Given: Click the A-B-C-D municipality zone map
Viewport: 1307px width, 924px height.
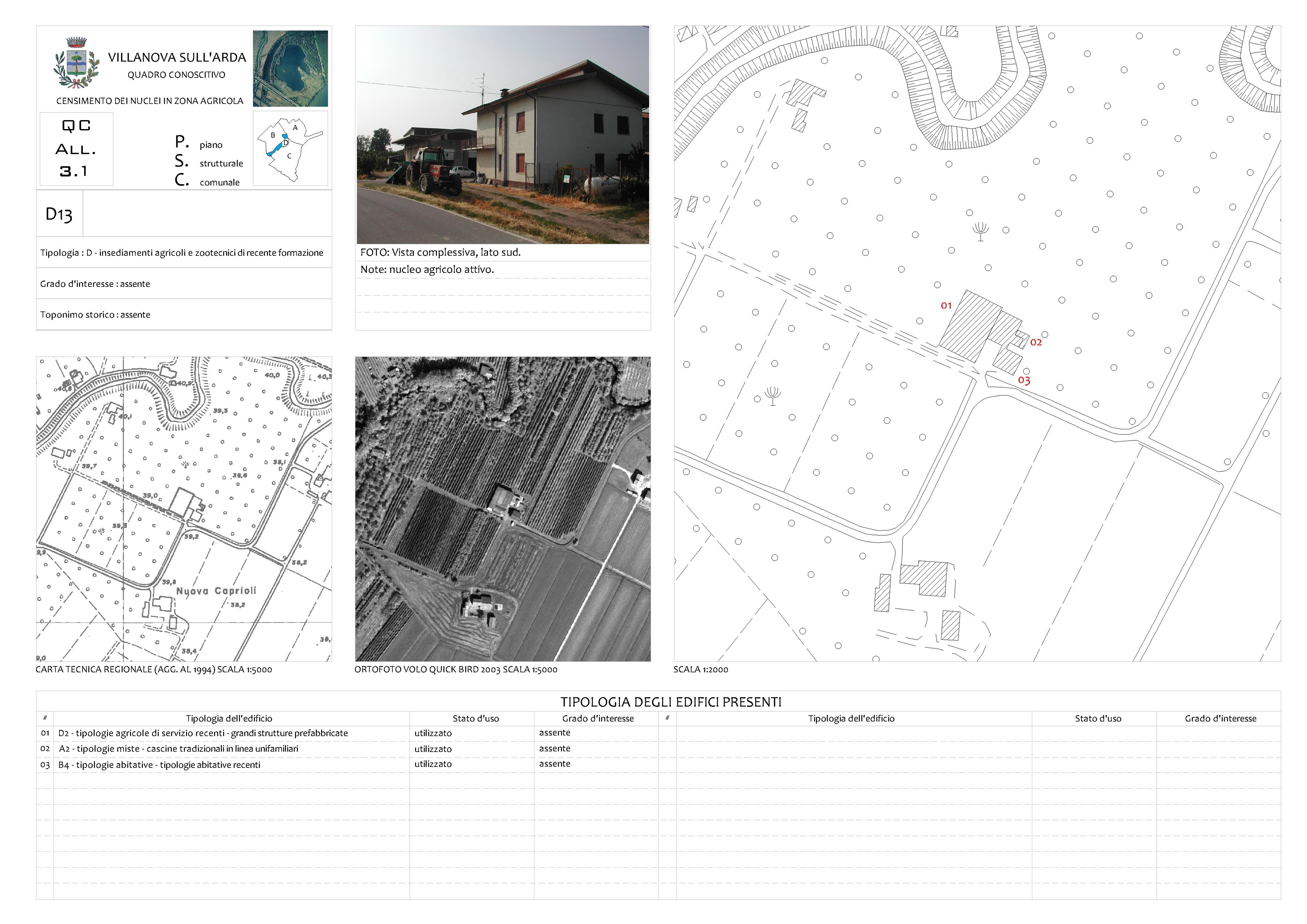Looking at the screenshot, I should [x=290, y=148].
